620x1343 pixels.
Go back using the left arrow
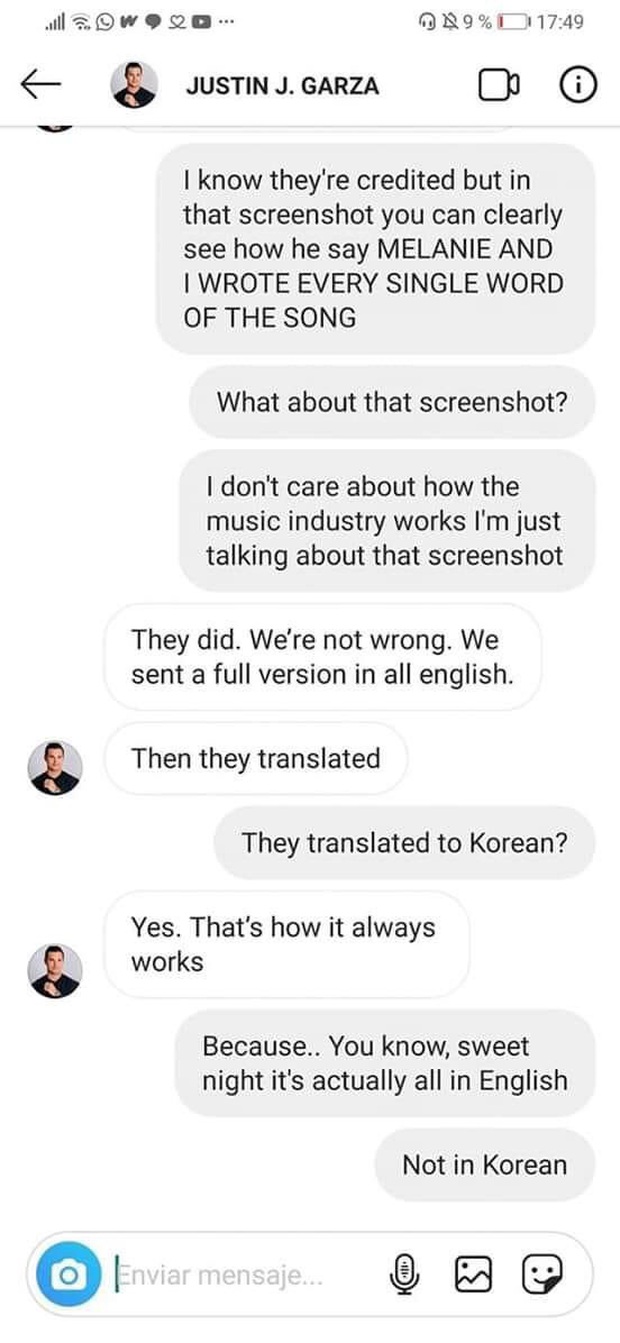(x=41, y=86)
